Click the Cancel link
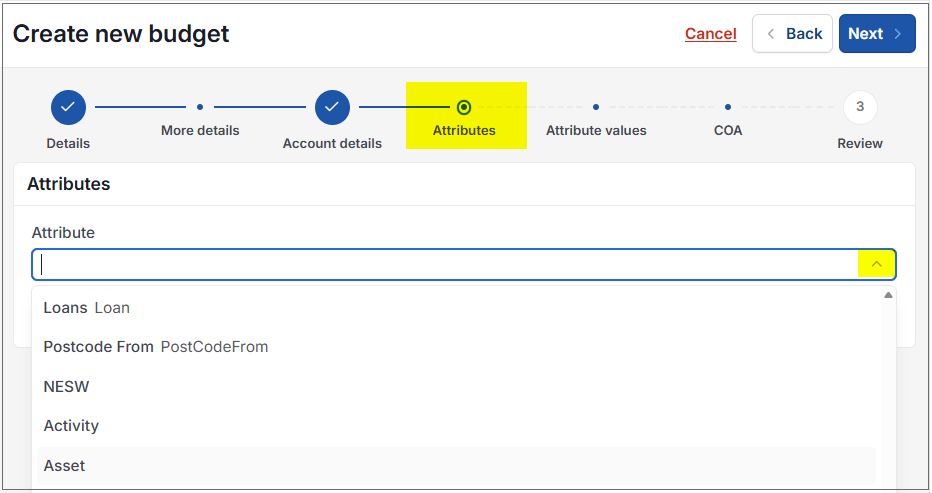932x493 pixels. pyautogui.click(x=711, y=34)
